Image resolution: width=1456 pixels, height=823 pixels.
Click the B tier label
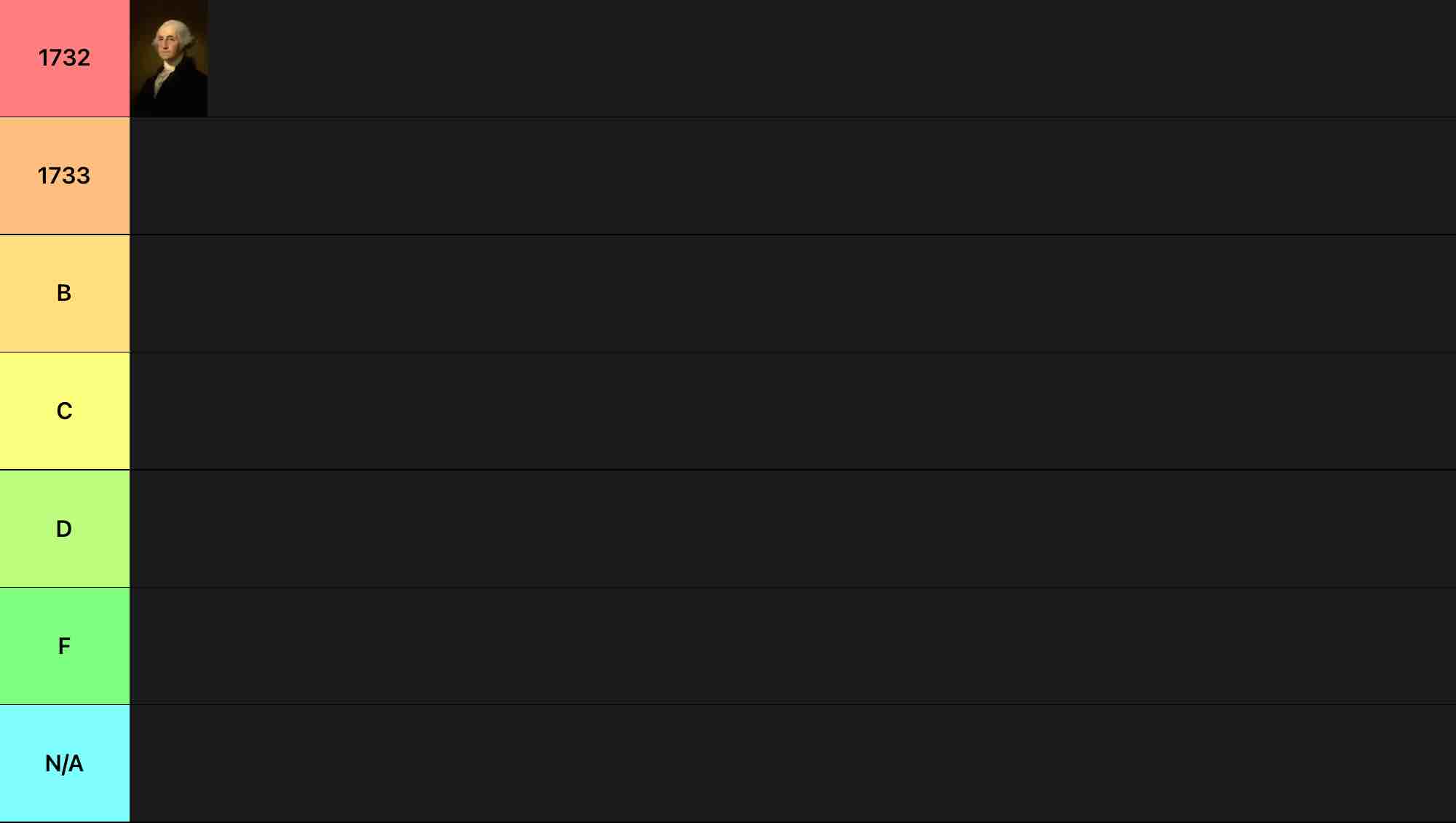coord(65,294)
